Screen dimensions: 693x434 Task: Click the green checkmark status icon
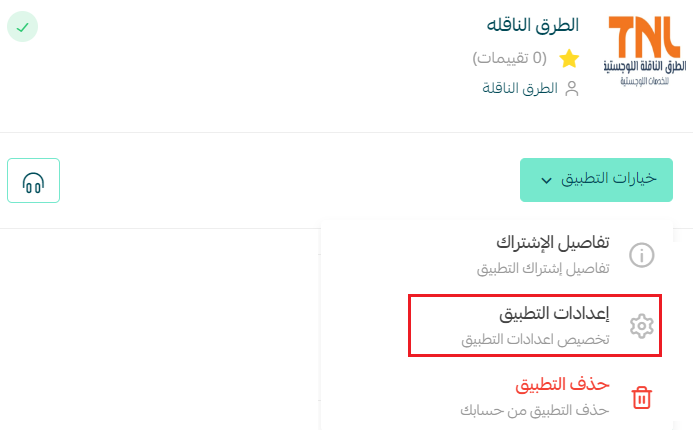pos(23,27)
